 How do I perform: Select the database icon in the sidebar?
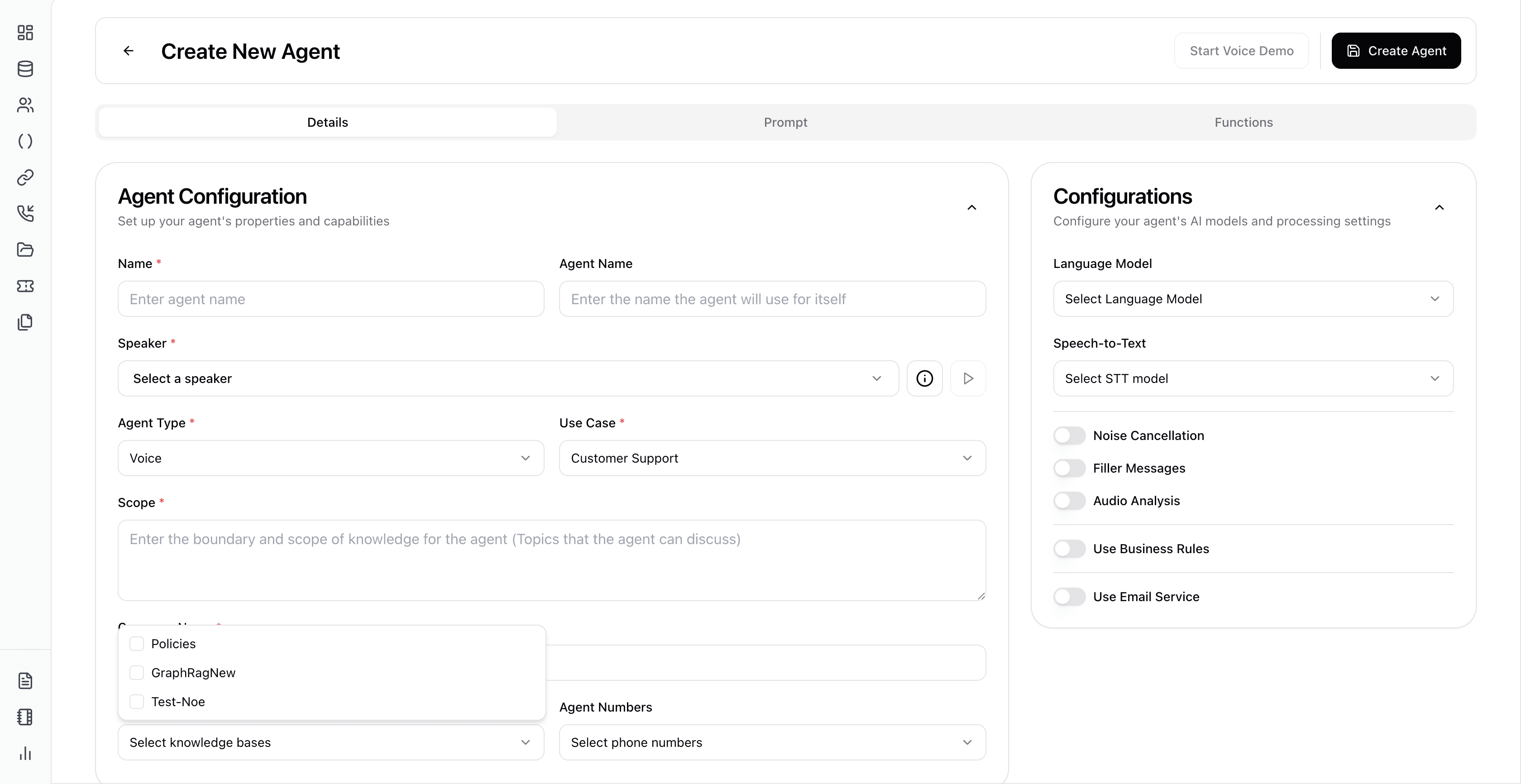point(25,69)
